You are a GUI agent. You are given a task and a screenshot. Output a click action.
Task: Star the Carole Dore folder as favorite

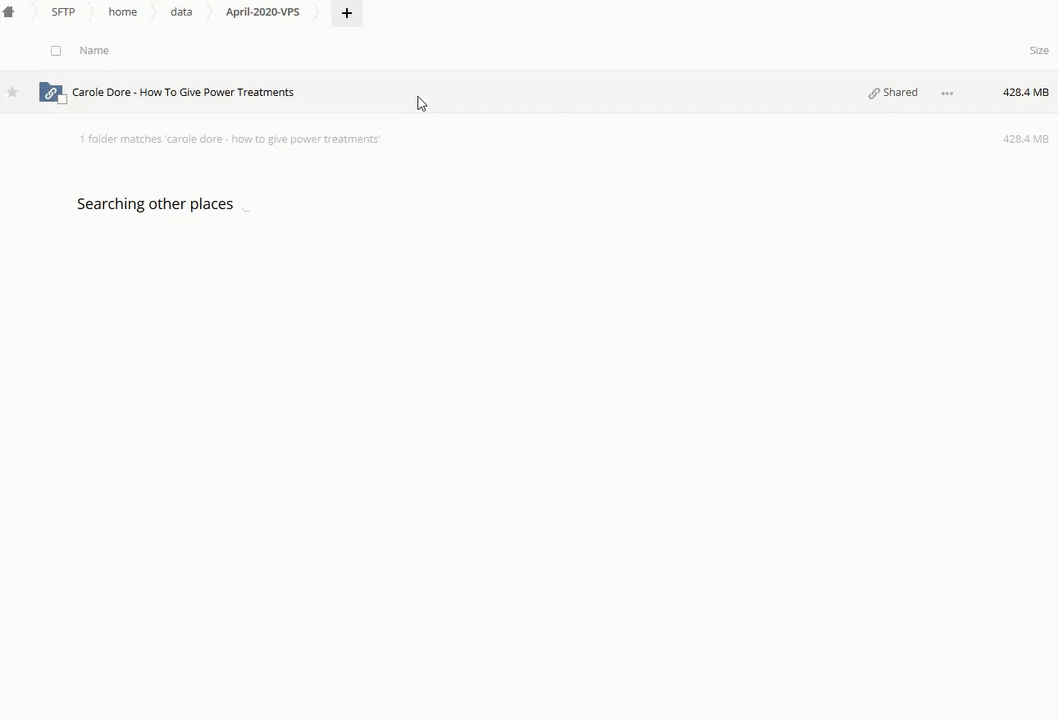click(x=12, y=92)
